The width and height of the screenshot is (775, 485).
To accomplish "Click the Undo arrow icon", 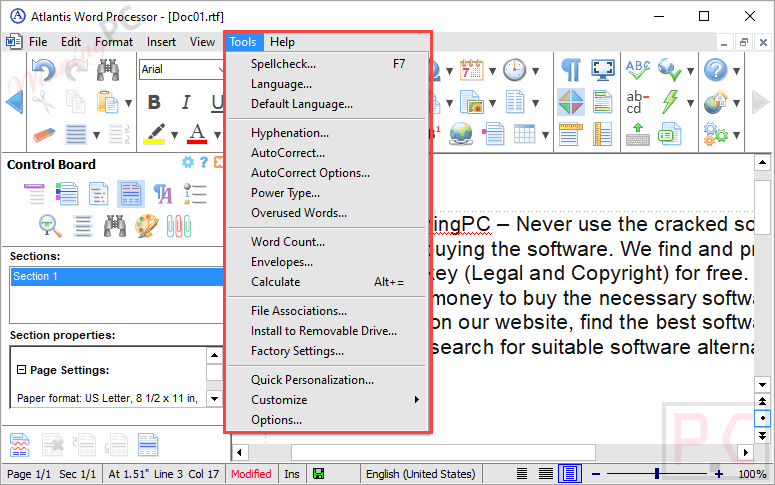I will point(43,70).
